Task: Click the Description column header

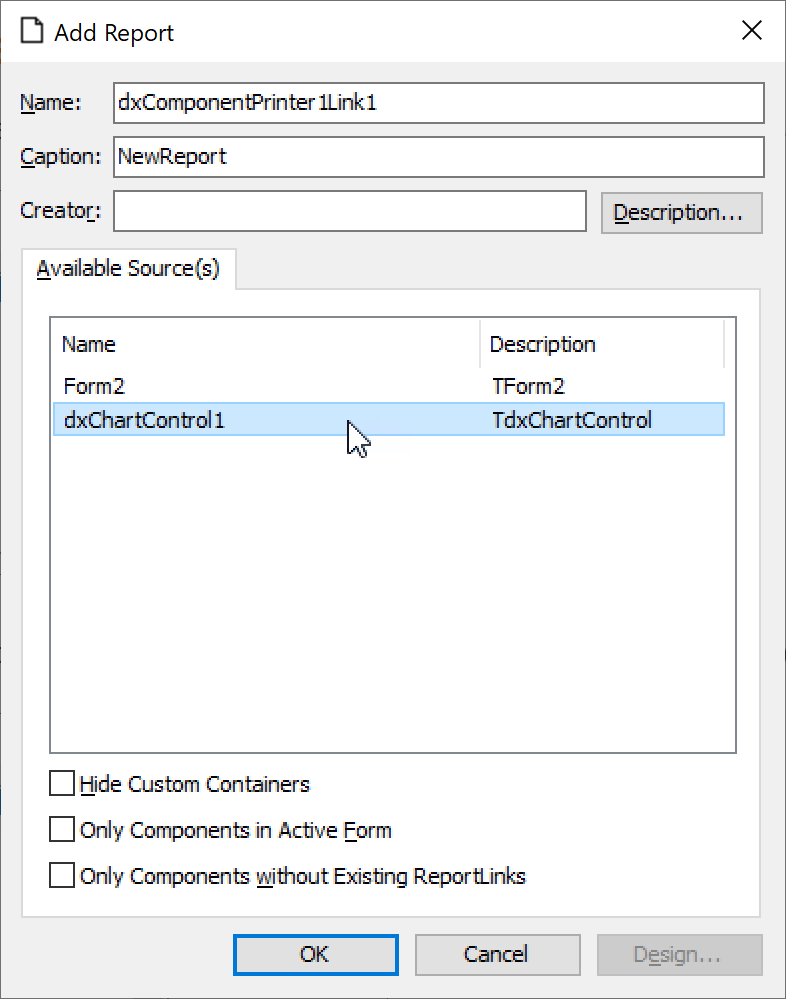Action: click(601, 344)
